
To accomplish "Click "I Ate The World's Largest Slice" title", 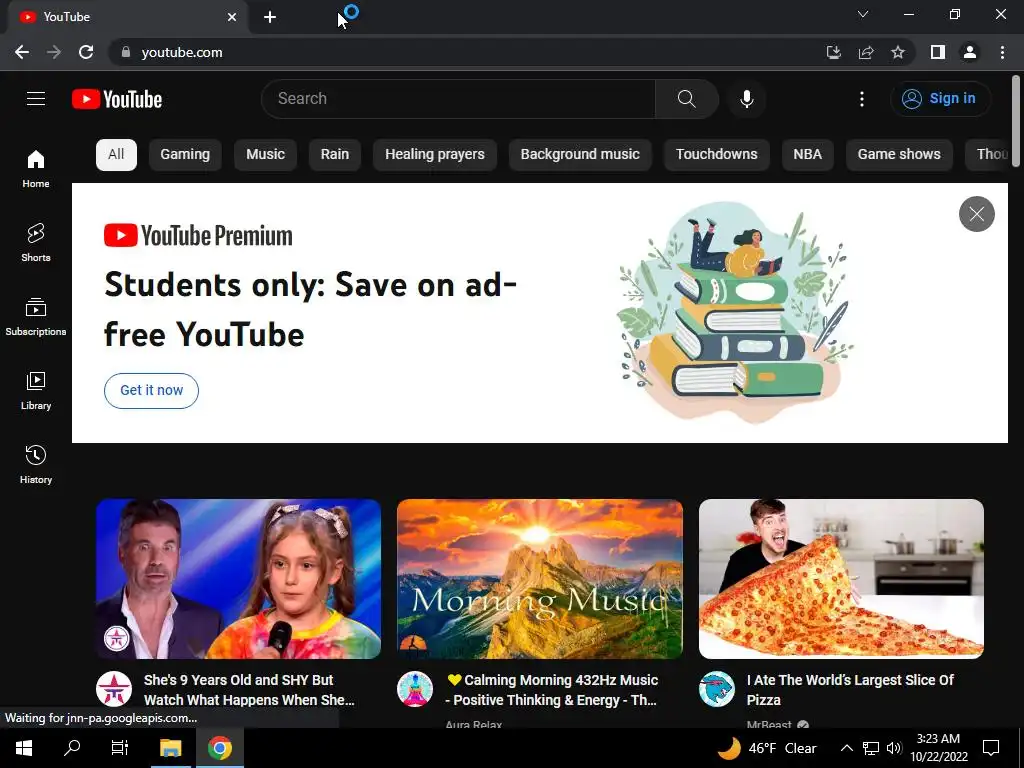I will (x=850, y=690).
